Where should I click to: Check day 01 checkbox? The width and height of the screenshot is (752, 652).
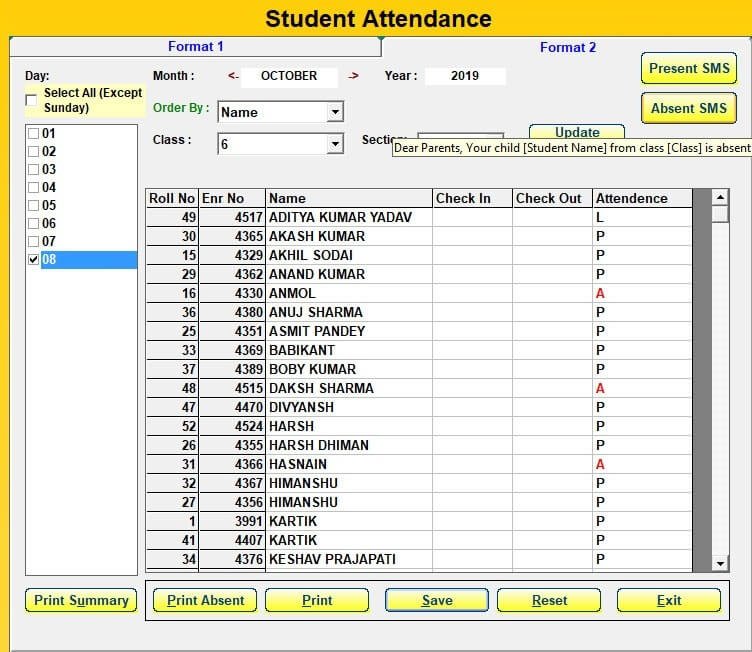coord(34,133)
